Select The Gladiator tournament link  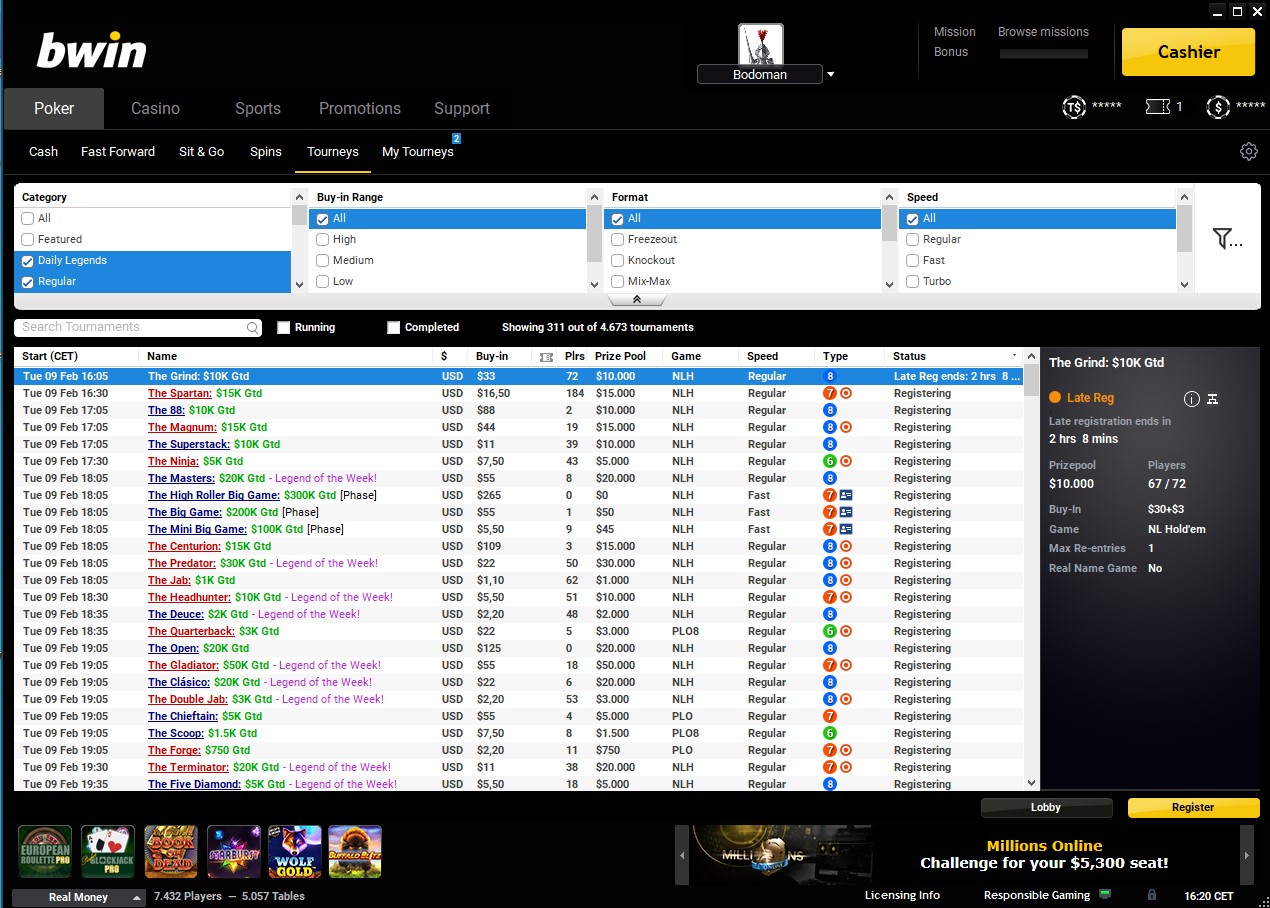(184, 665)
